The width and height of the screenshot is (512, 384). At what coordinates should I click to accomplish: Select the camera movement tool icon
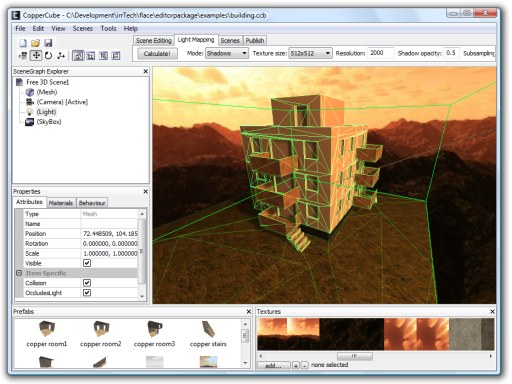[23, 55]
